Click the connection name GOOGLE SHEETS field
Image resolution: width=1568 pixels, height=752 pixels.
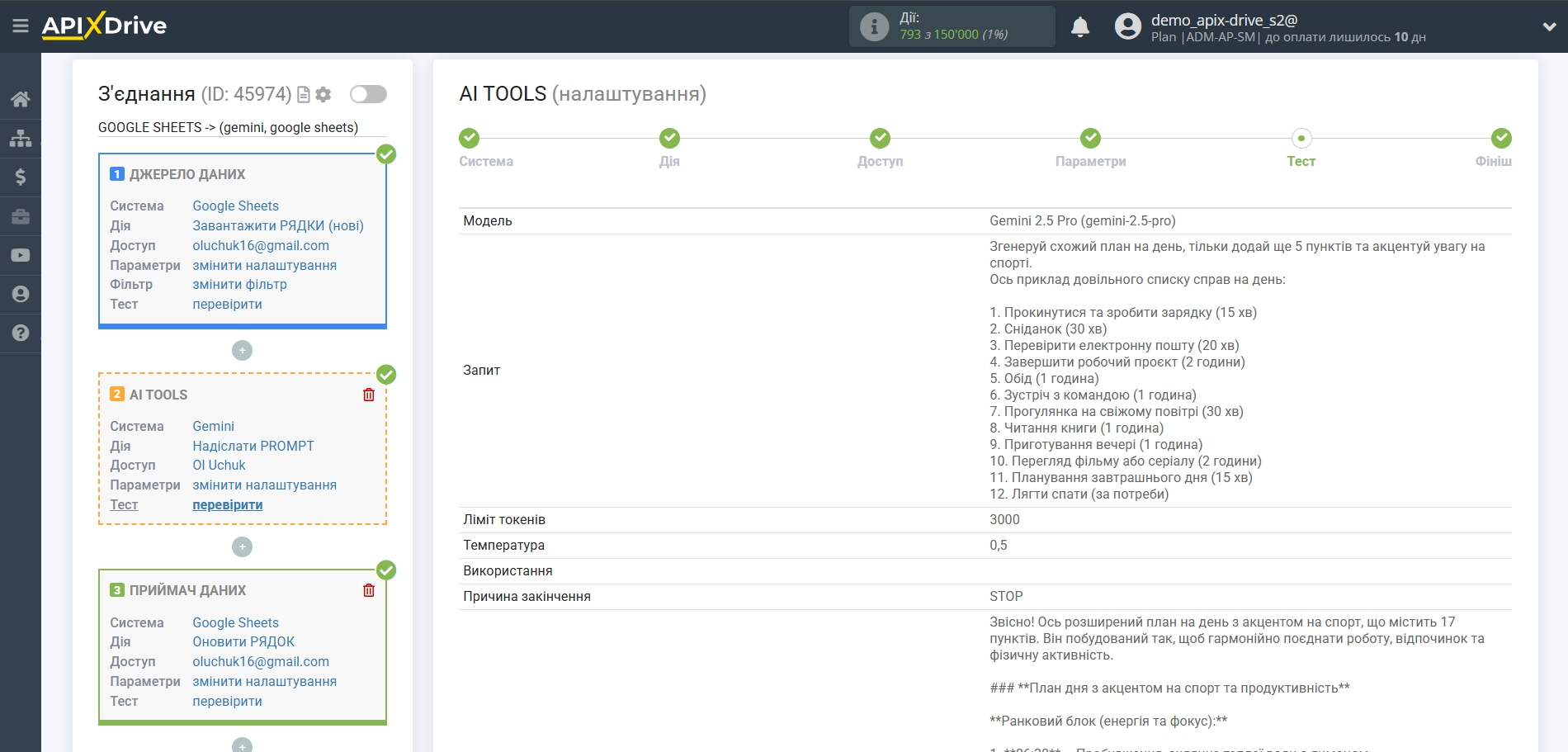[241, 127]
